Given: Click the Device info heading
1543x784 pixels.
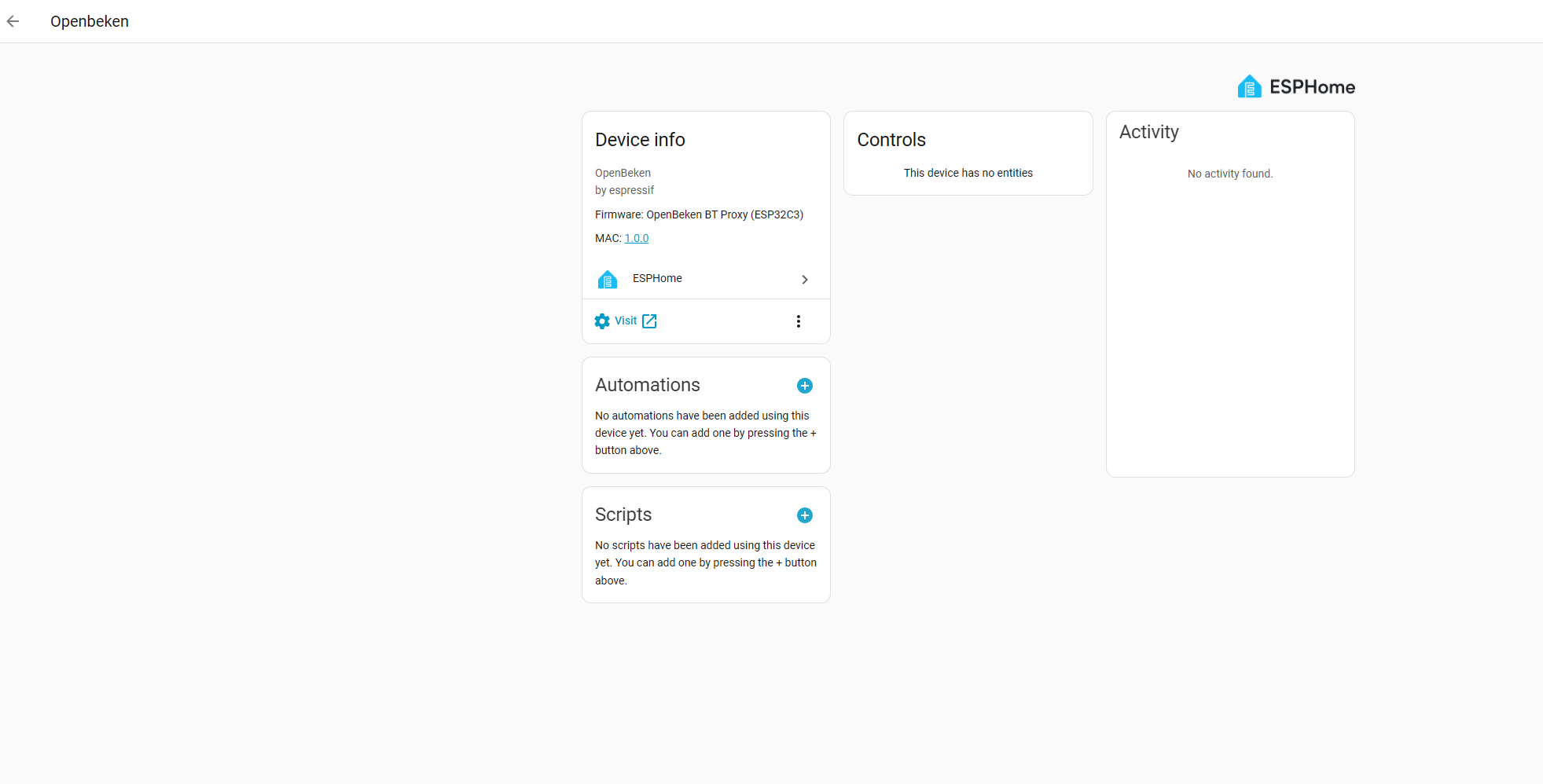Looking at the screenshot, I should (x=640, y=140).
